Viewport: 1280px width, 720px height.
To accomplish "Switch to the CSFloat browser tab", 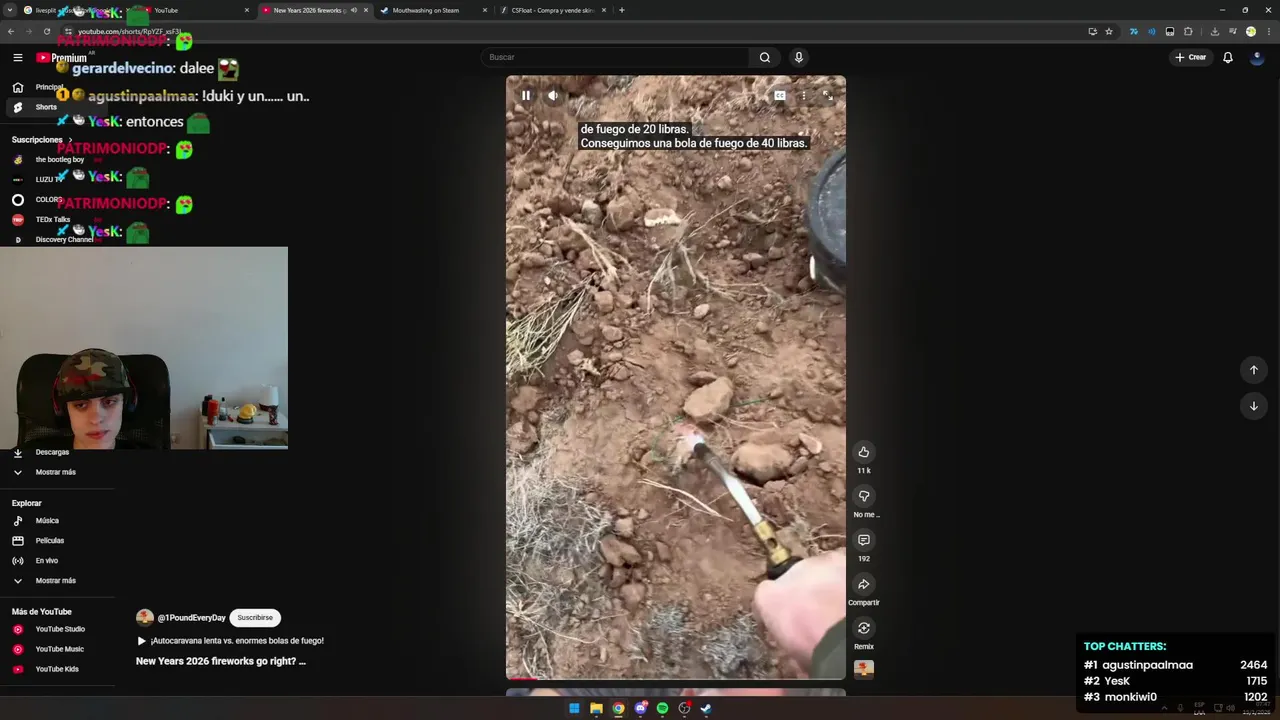I will [552, 10].
